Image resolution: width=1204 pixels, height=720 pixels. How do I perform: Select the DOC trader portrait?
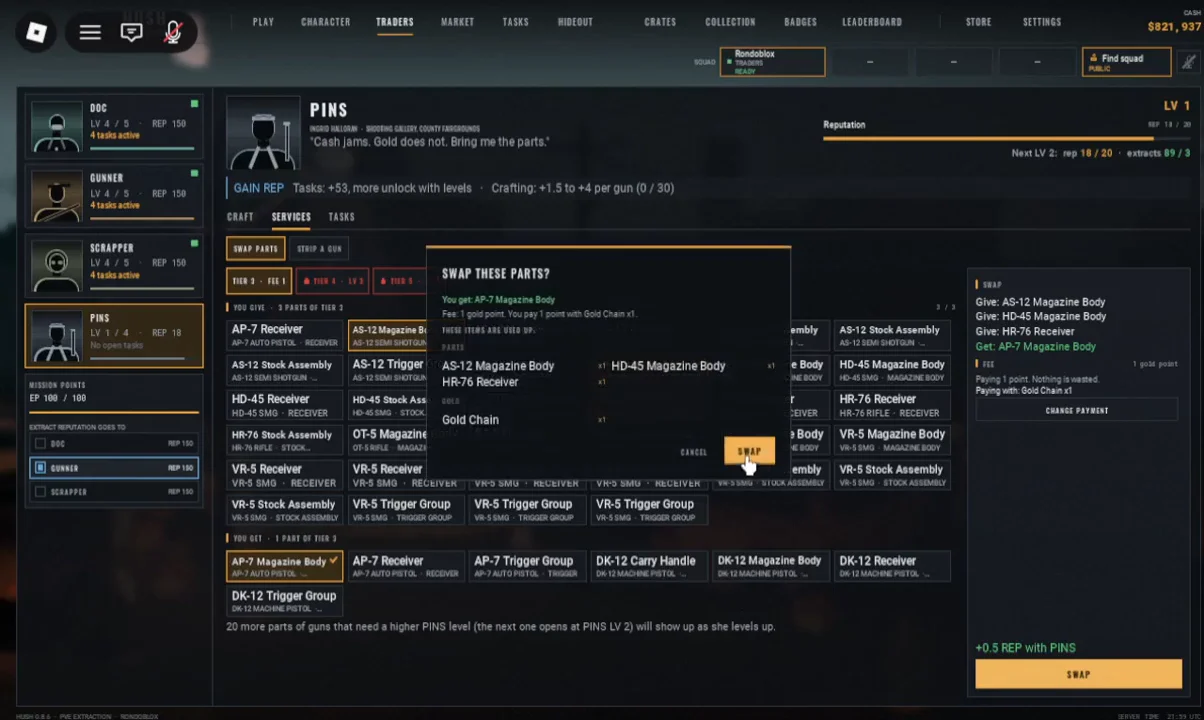click(56, 126)
